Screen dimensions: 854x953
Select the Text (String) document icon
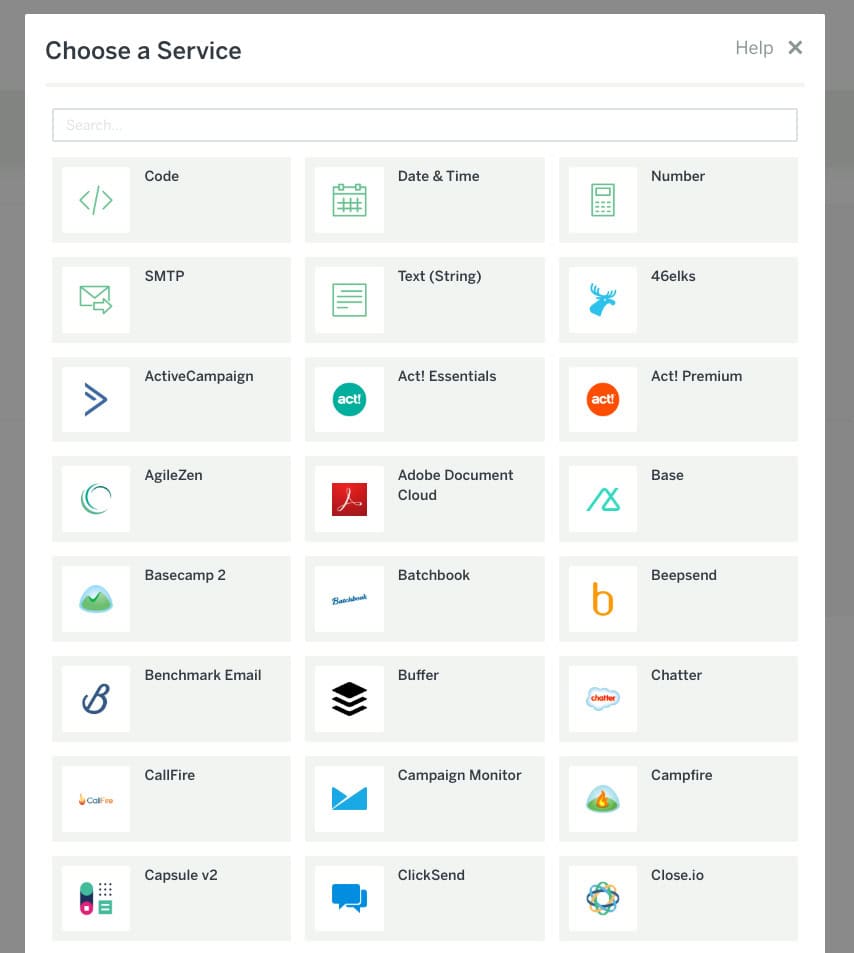(350, 300)
